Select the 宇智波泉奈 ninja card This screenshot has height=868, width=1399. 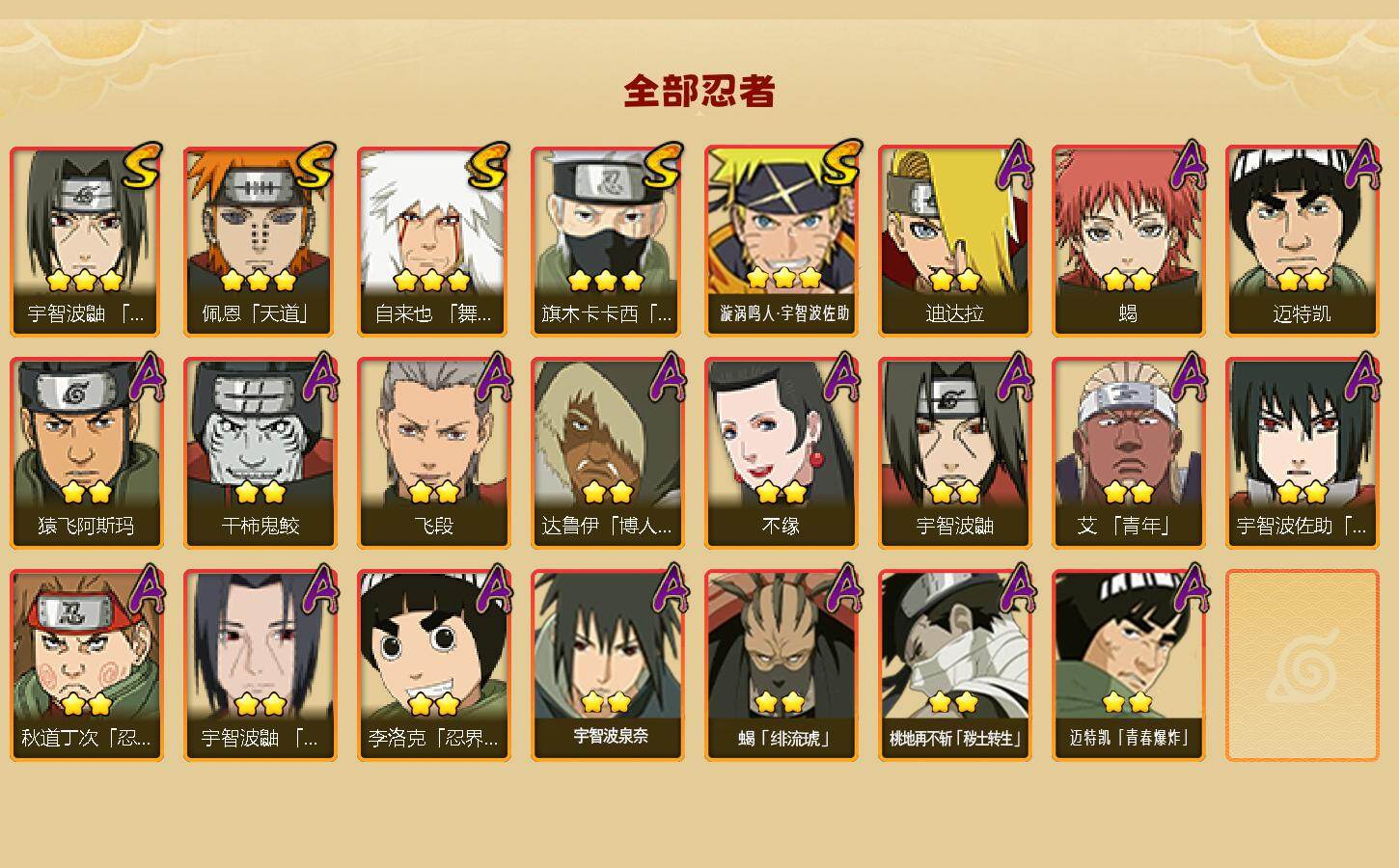608,665
